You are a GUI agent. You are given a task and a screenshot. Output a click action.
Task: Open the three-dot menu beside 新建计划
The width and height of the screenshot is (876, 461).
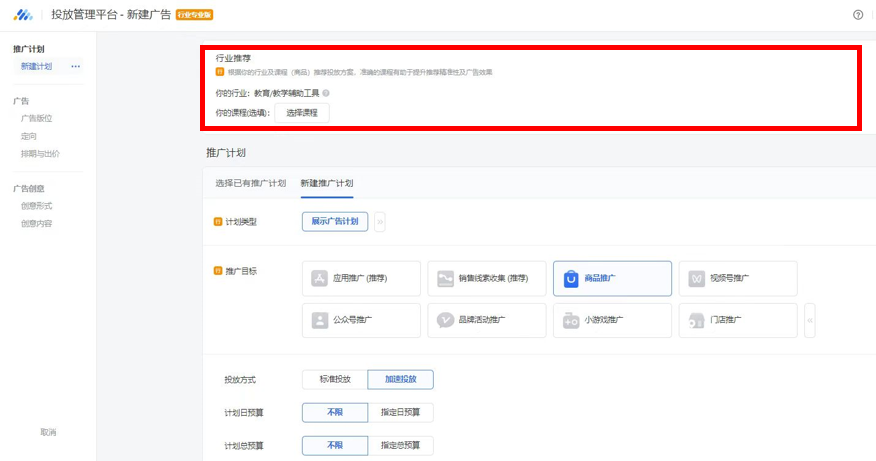click(x=75, y=66)
